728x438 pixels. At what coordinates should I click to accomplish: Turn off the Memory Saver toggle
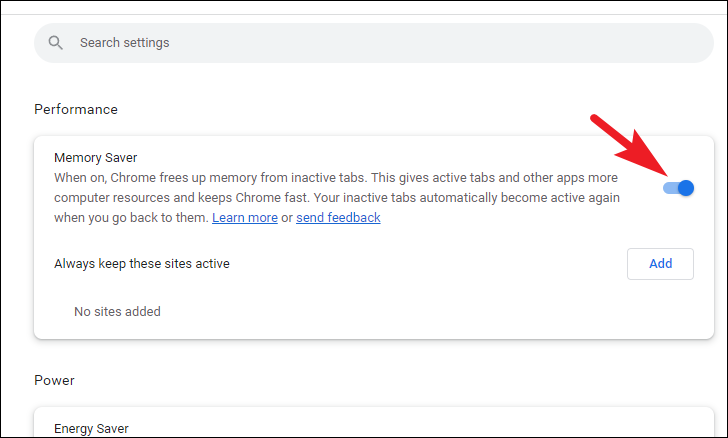pyautogui.click(x=679, y=187)
